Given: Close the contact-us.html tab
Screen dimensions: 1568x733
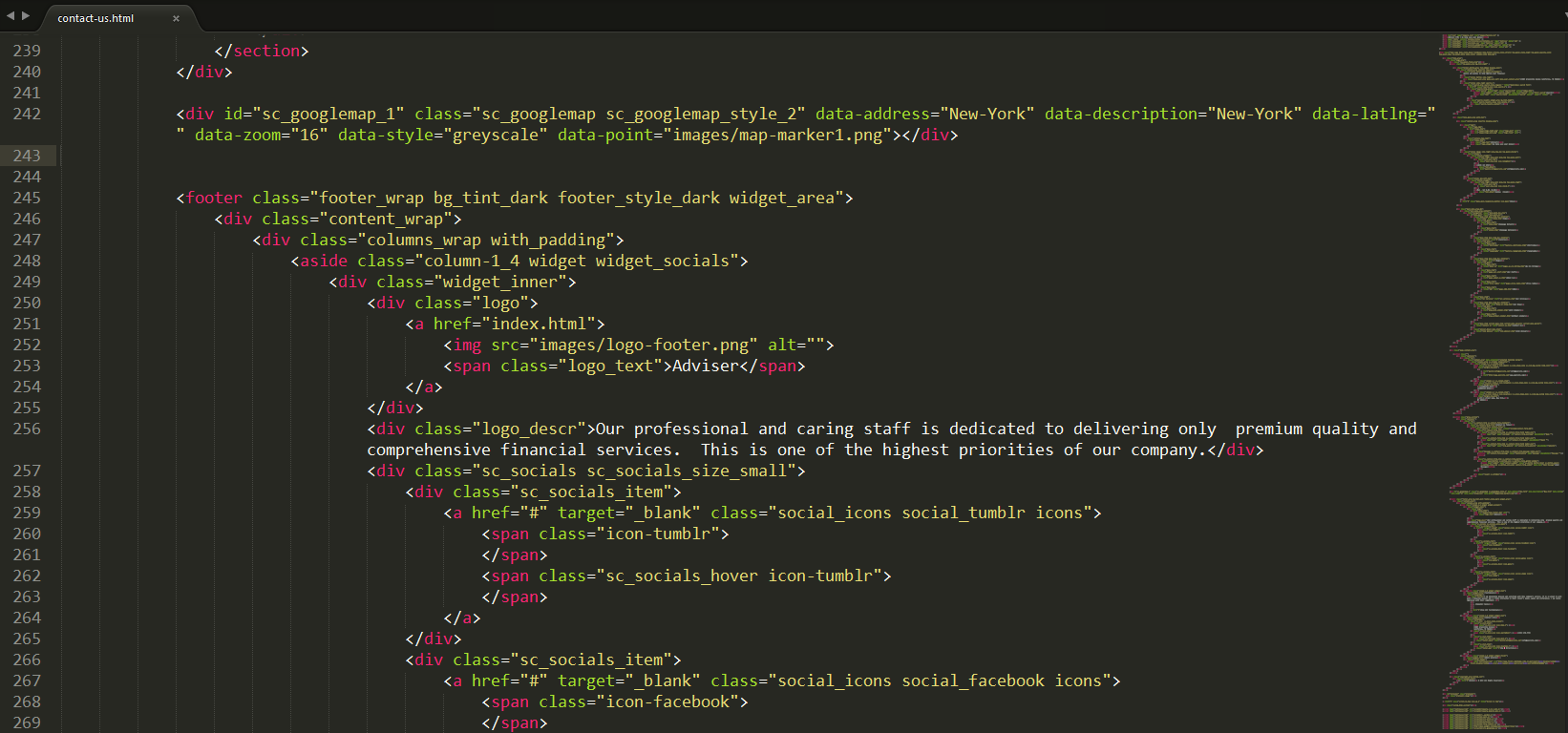Looking at the screenshot, I should 176,18.
